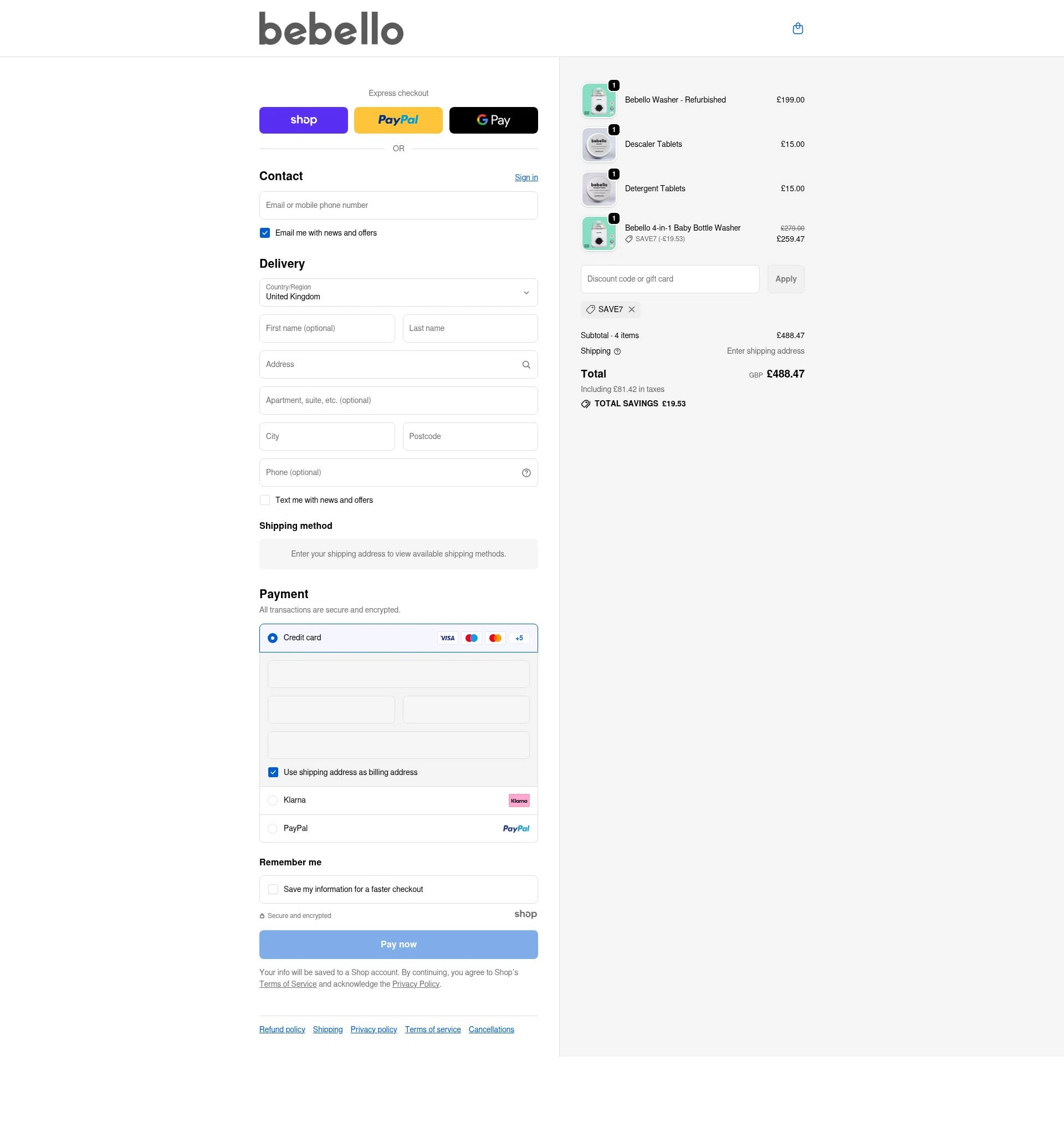
Task: Open the Country/Region dropdown
Action: 398,292
